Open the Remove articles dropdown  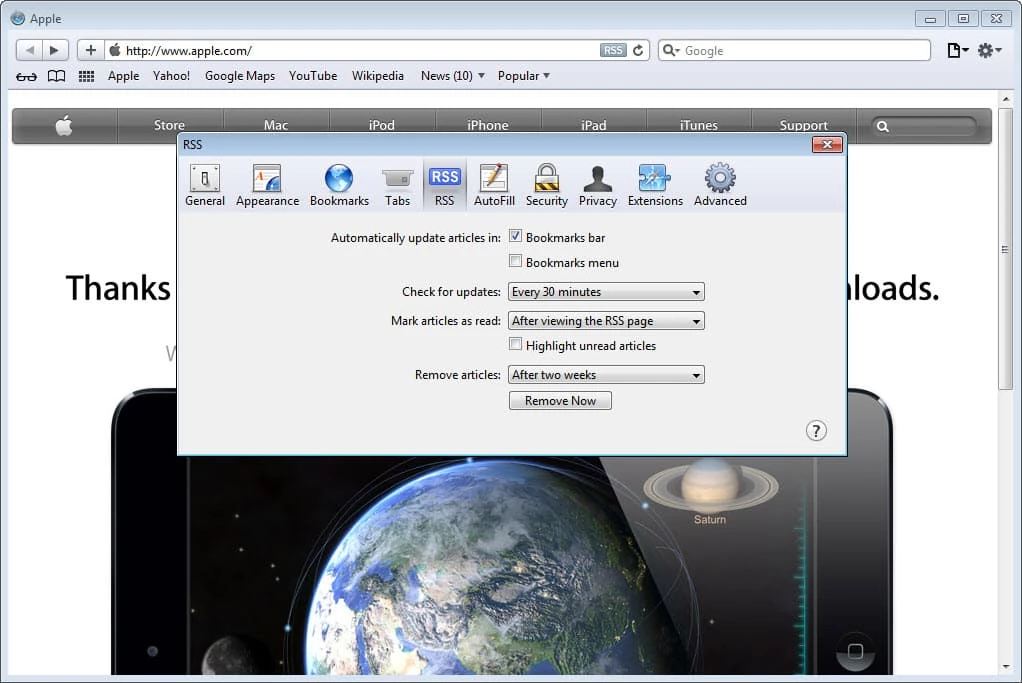click(606, 375)
